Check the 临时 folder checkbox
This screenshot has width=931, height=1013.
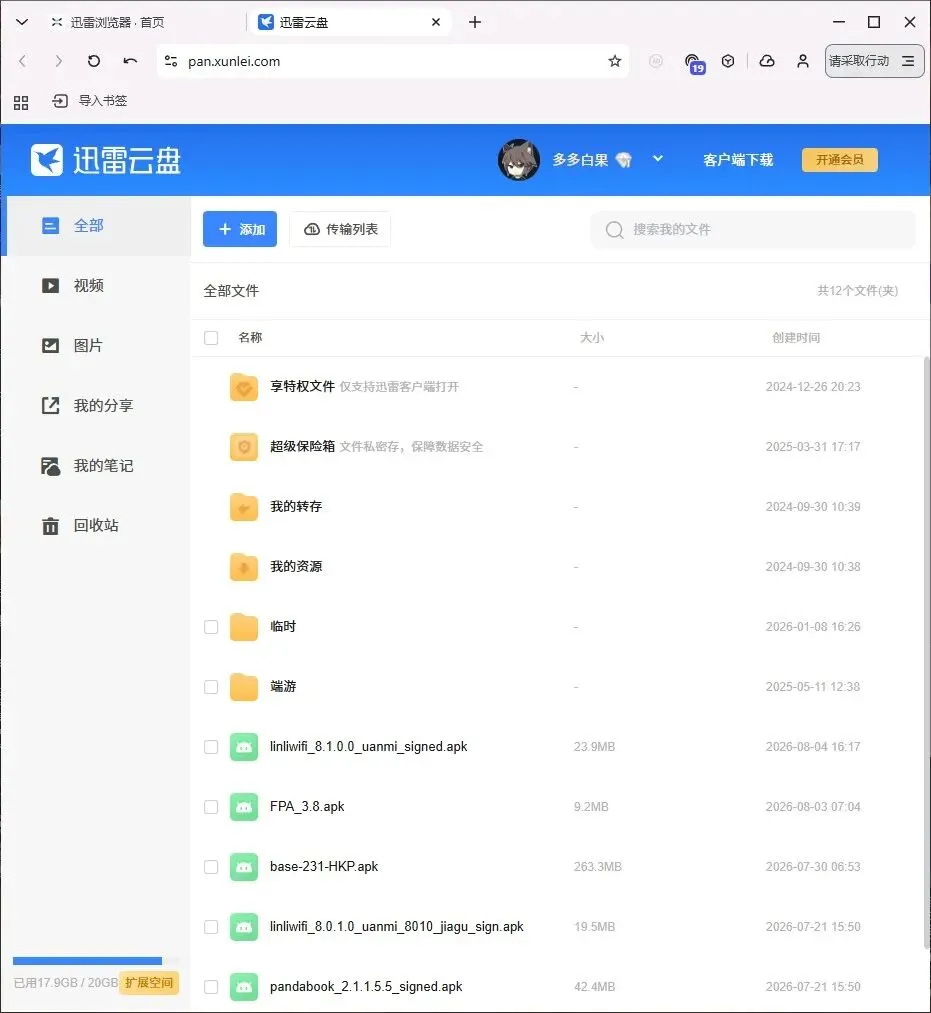pyautogui.click(x=211, y=627)
